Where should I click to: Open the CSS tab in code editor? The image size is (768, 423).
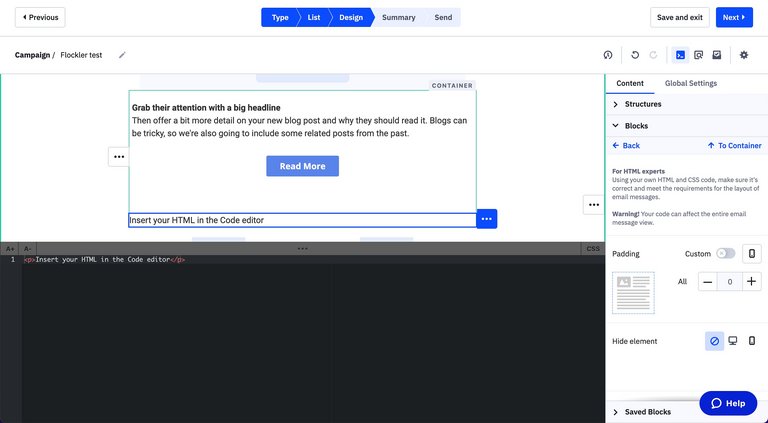point(593,249)
